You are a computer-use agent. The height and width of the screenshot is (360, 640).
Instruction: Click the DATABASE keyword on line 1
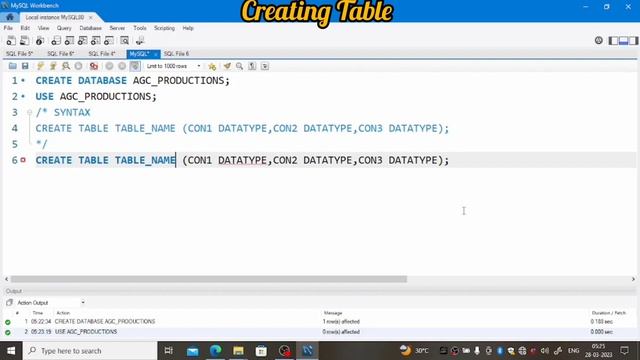coord(102,80)
